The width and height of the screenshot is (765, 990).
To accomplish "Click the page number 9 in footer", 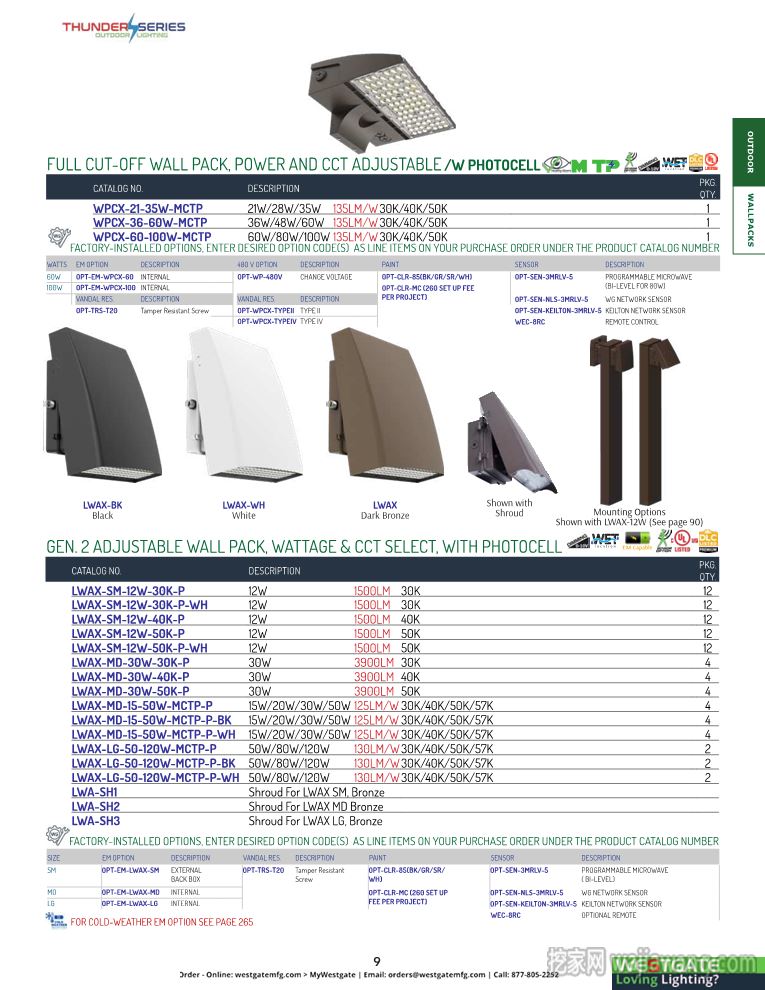I will [377, 961].
